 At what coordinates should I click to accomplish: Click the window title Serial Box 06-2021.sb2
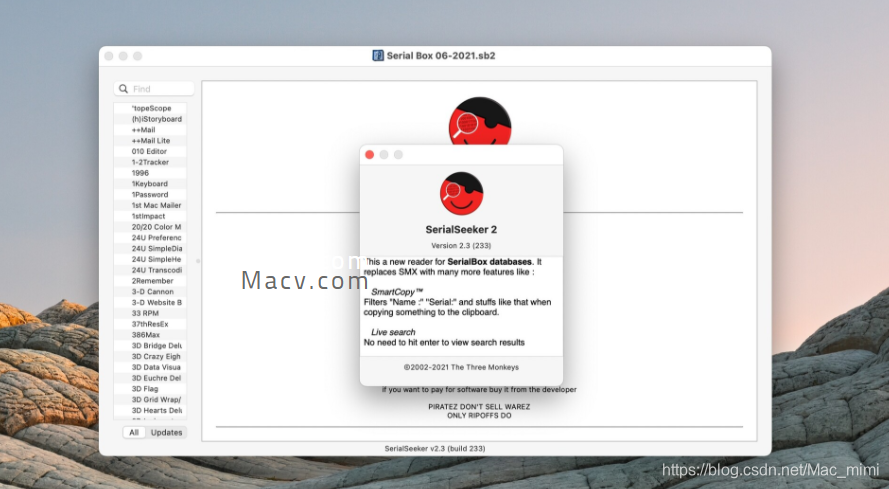coord(441,56)
